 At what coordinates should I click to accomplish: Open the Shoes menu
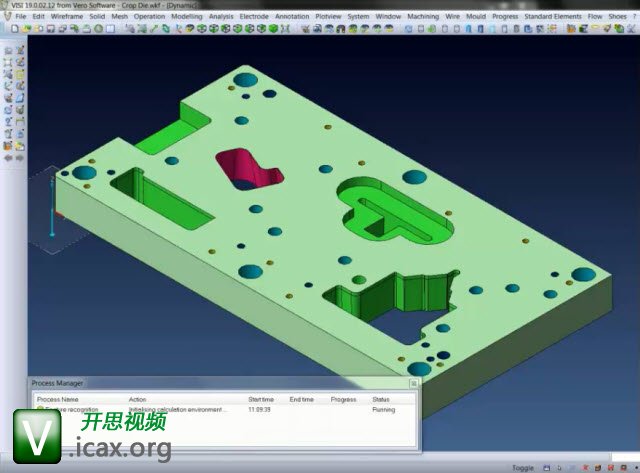click(x=618, y=17)
